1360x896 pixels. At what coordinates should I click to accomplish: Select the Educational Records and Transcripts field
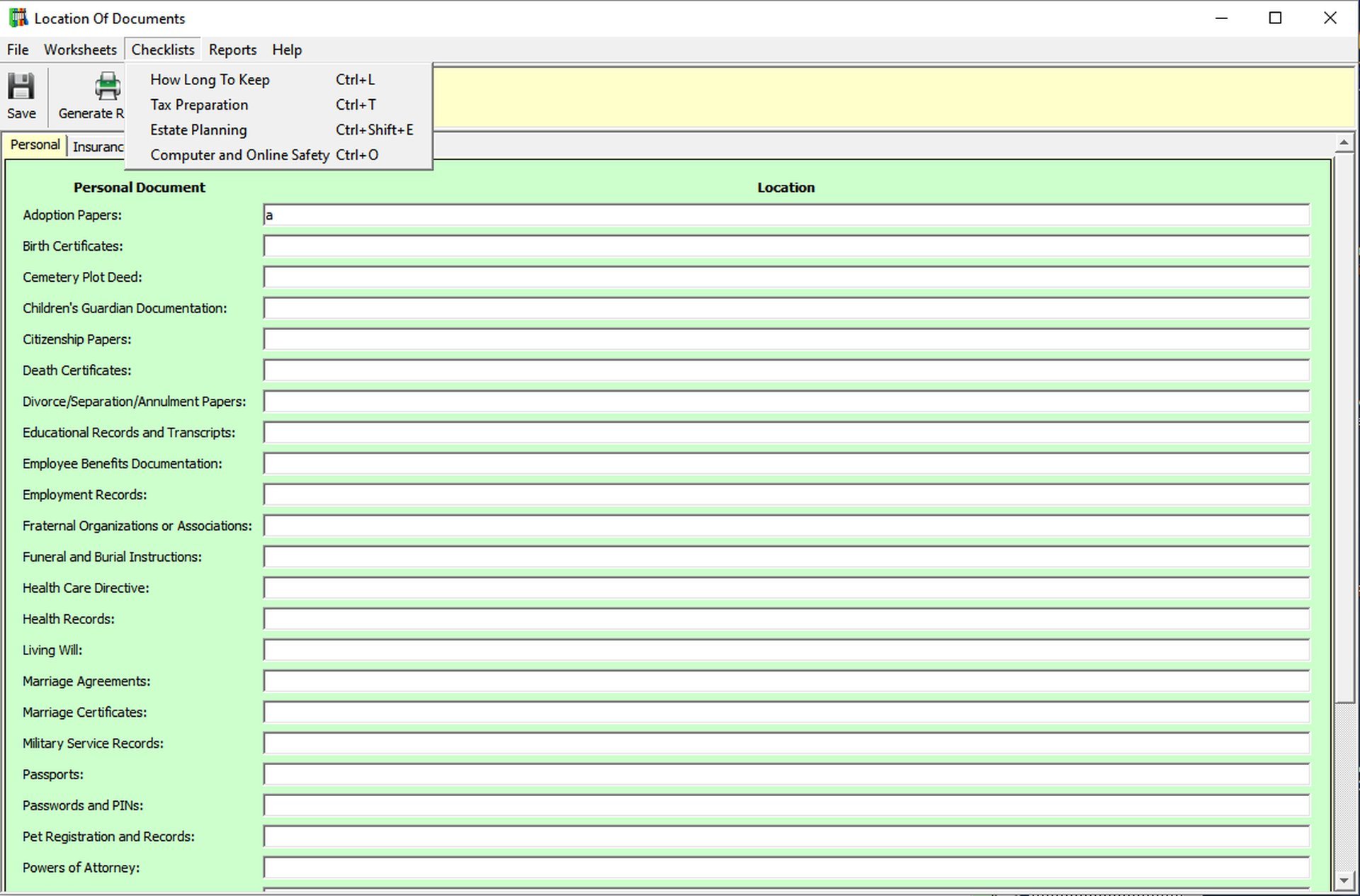pyautogui.click(x=786, y=433)
